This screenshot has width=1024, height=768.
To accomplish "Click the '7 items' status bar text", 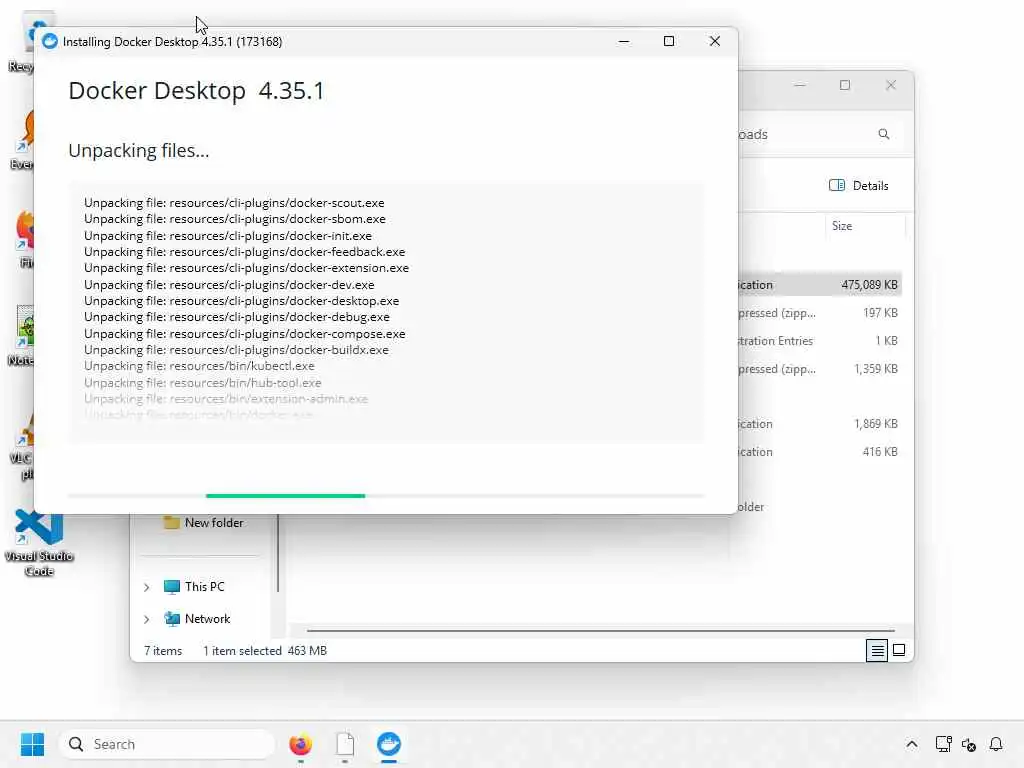I will coord(163,650).
